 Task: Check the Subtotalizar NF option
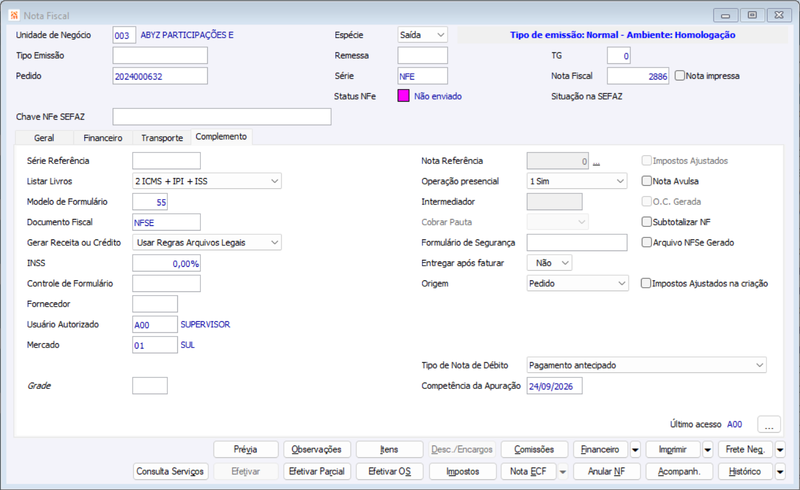(646, 222)
